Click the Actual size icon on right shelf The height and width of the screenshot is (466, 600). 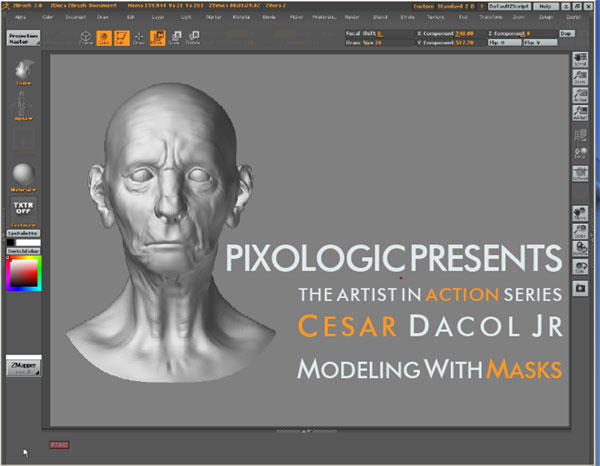[x=580, y=95]
